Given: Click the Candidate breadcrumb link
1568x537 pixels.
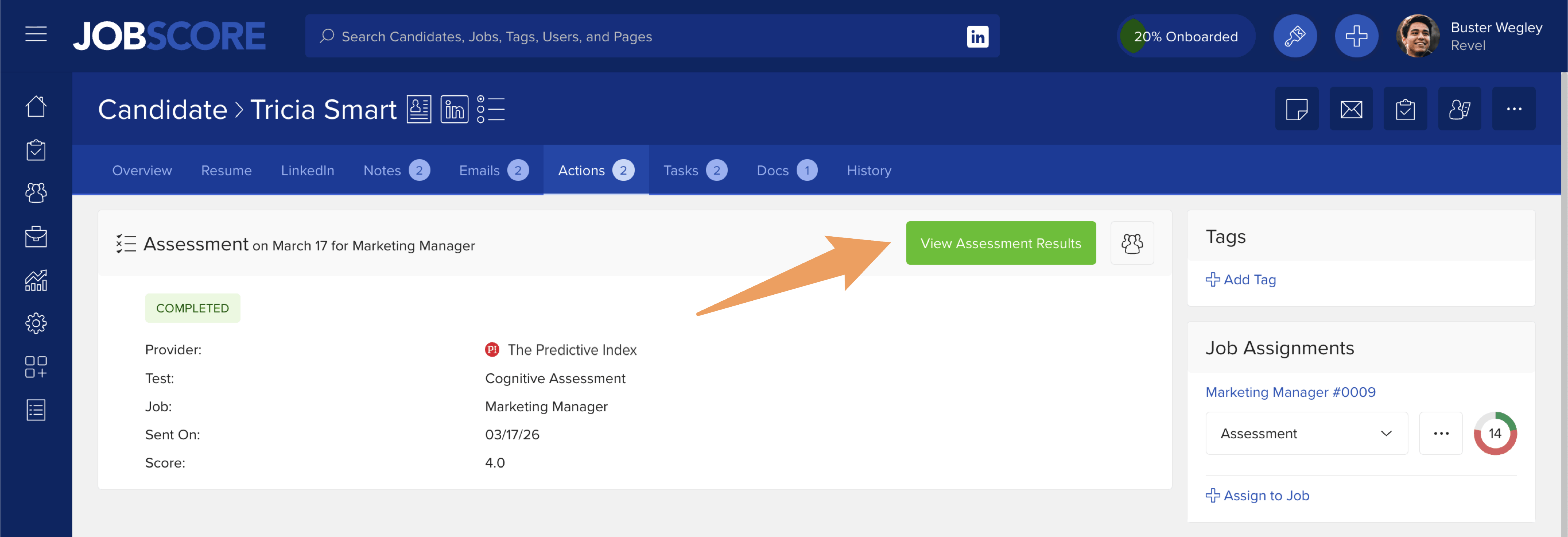Looking at the screenshot, I should tap(162, 110).
